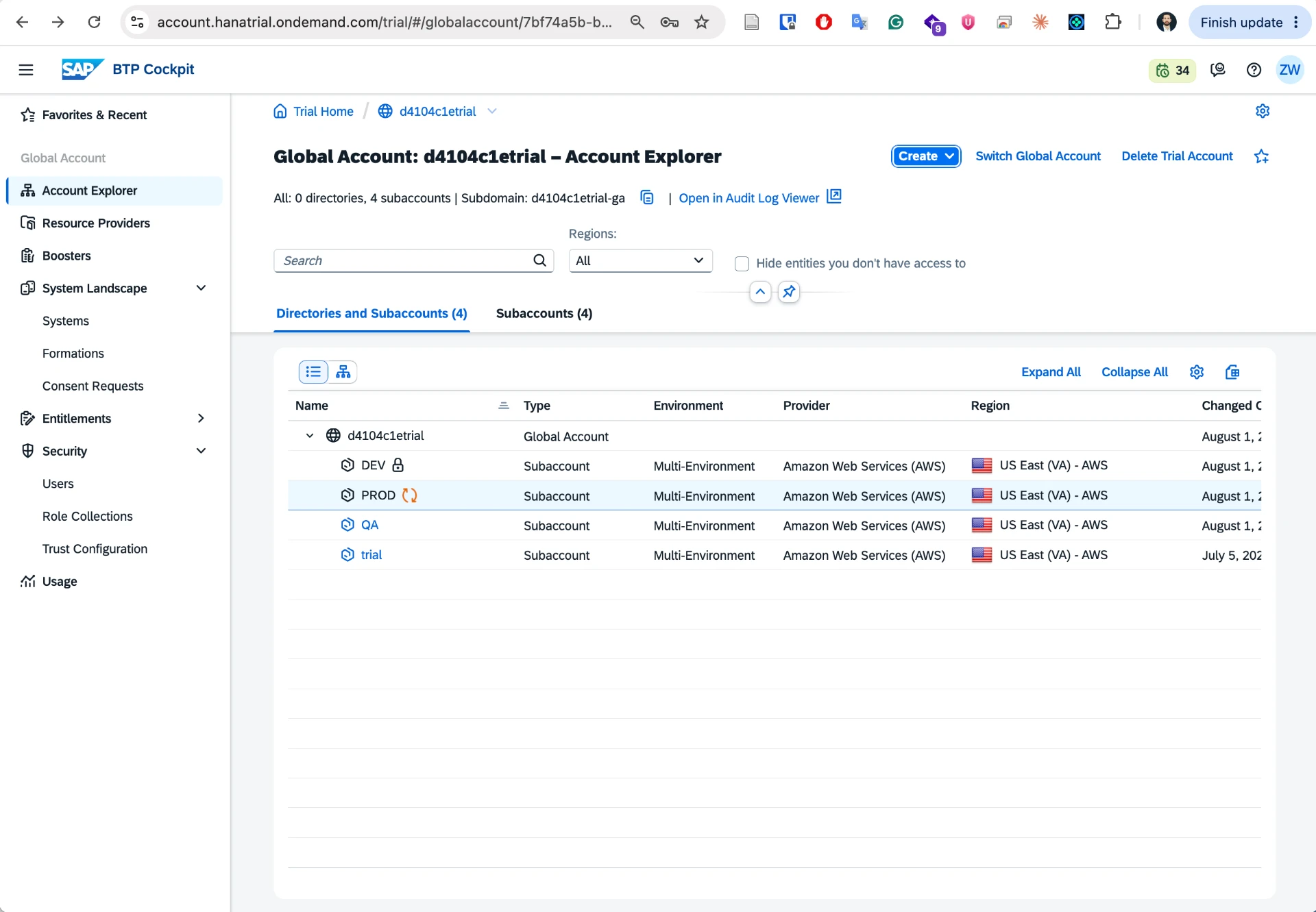Open the trial subaccount link
Screen dimensions: 1316x912
pos(371,555)
